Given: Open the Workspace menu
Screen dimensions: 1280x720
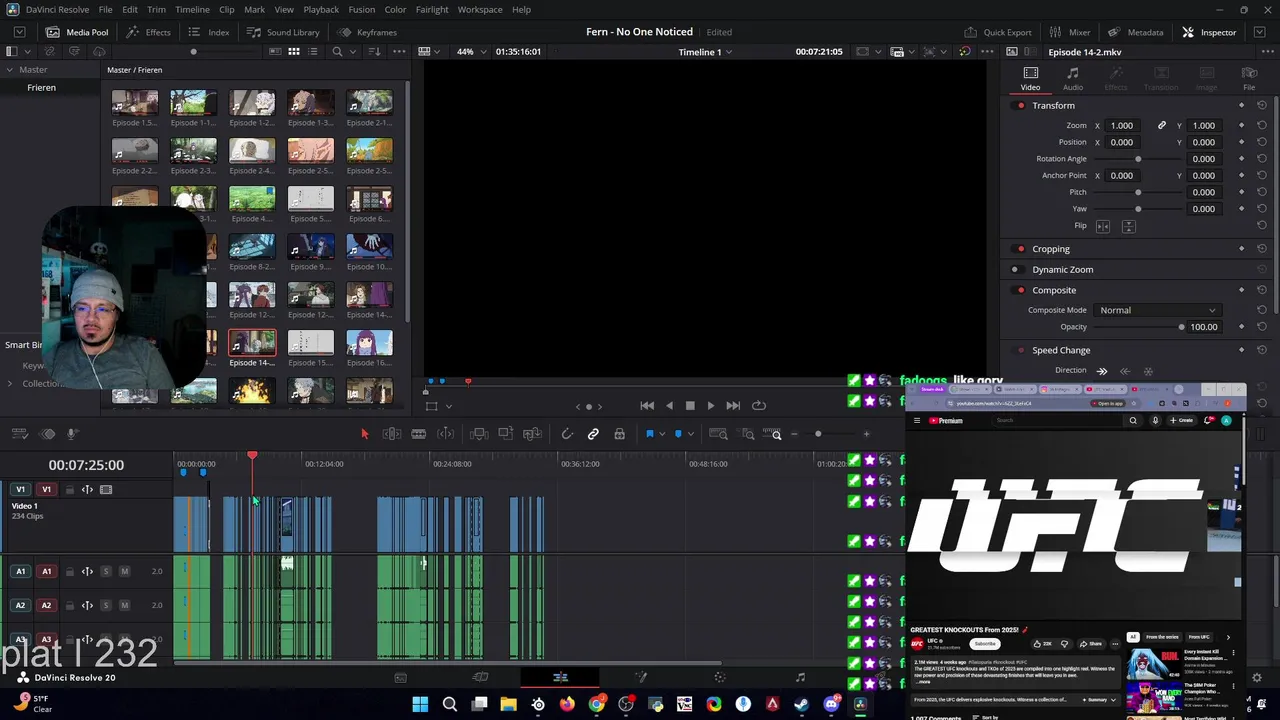Looking at the screenshot, I should coord(480,10).
